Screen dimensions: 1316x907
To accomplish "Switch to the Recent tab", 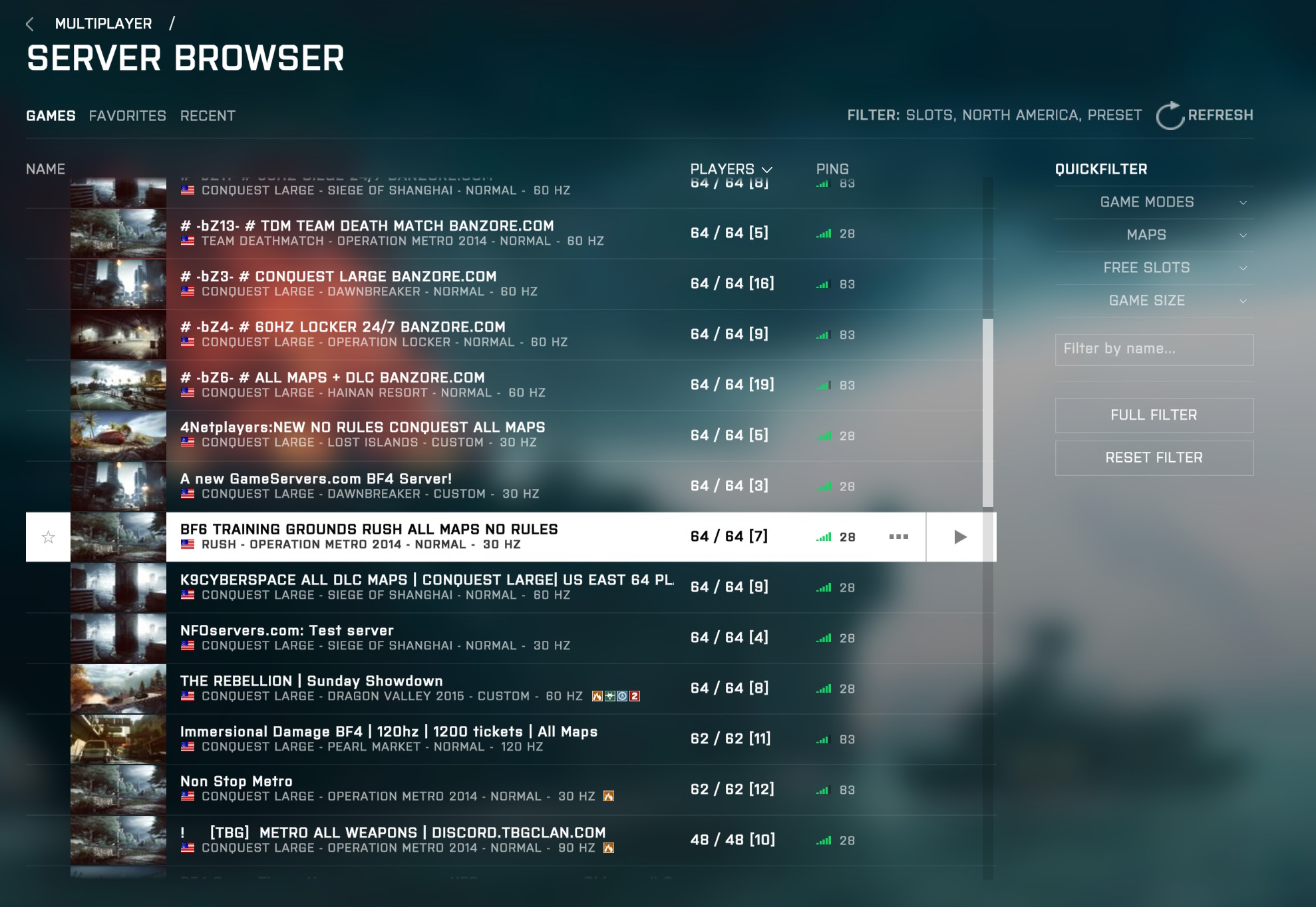I will [x=208, y=116].
